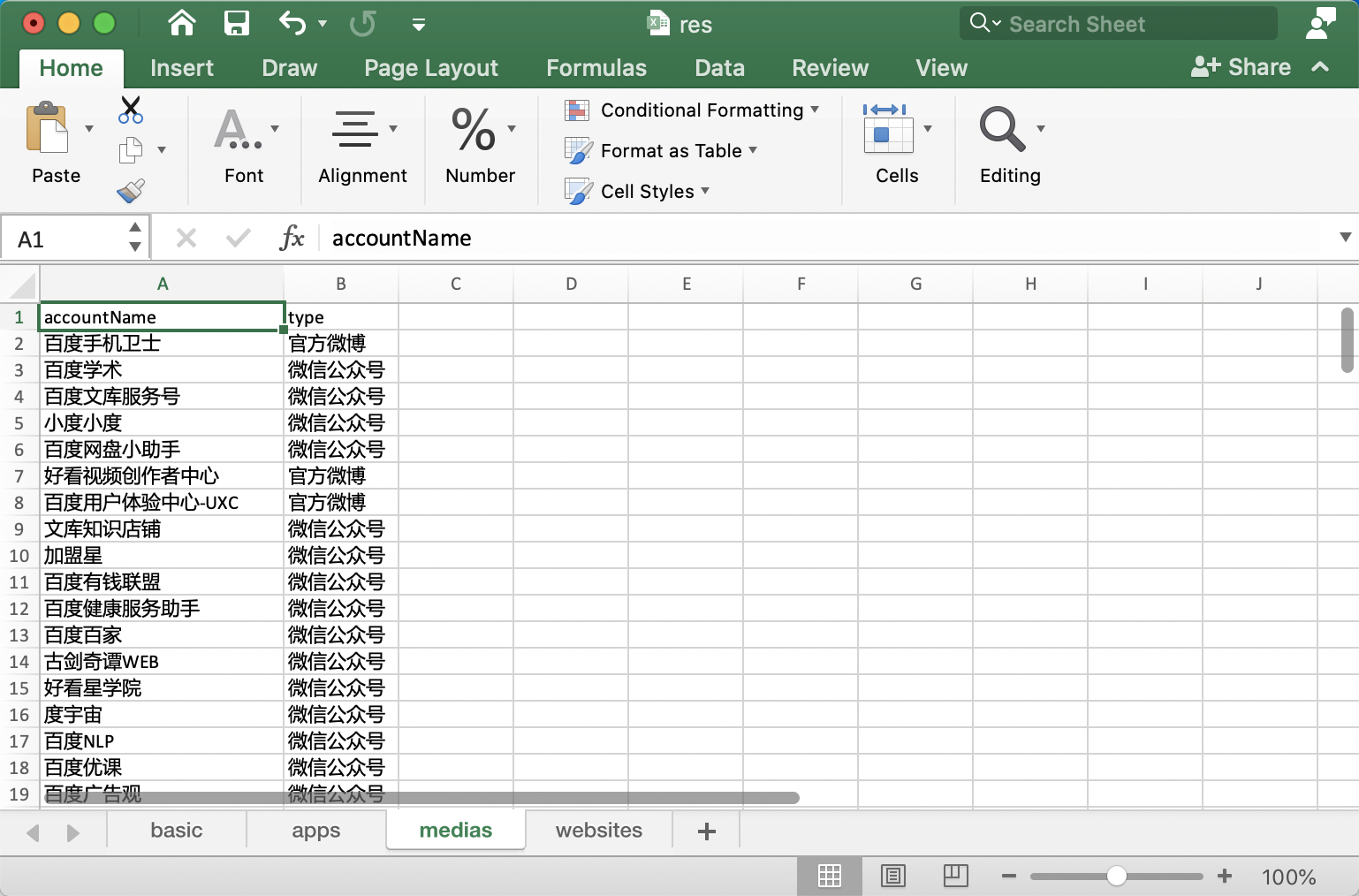The image size is (1359, 896).
Task: Switch to the Data tab
Action: coord(719,68)
